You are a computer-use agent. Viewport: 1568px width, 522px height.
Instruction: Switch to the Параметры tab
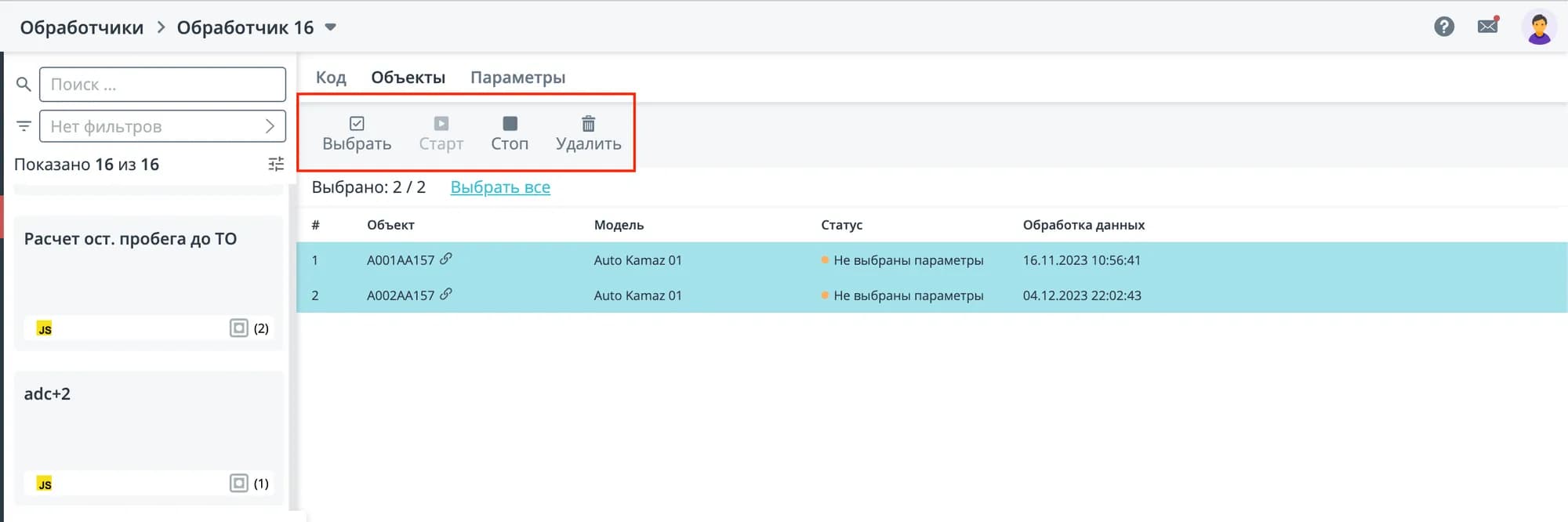517,78
